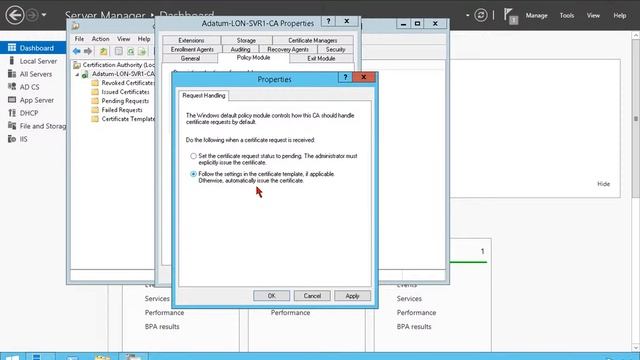The height and width of the screenshot is (360, 640).
Task: Click the properties sheet icon in certsrv toolbar
Action: (118, 51)
